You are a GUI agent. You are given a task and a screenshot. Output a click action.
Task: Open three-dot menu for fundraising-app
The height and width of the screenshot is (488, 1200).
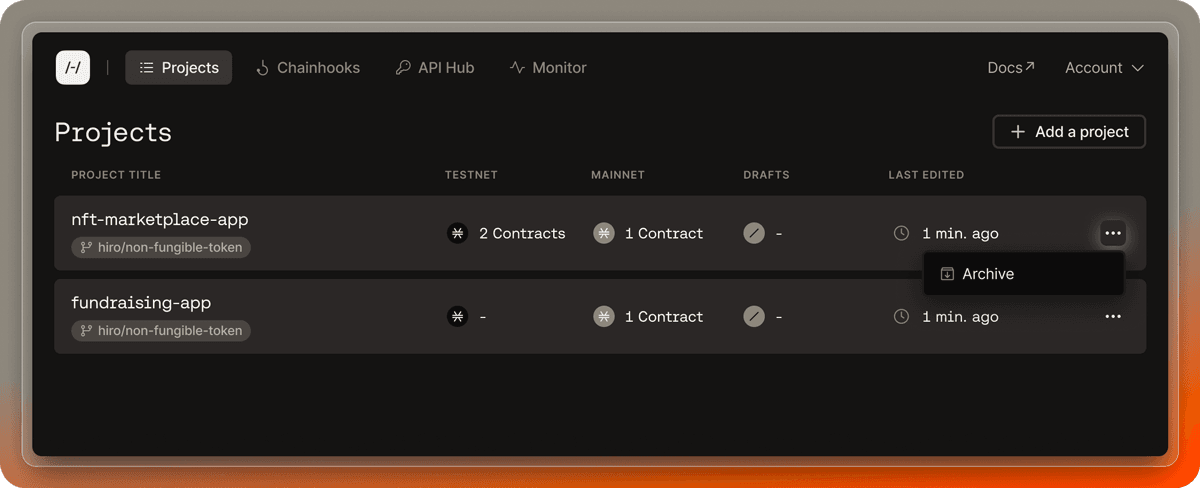[1113, 317]
